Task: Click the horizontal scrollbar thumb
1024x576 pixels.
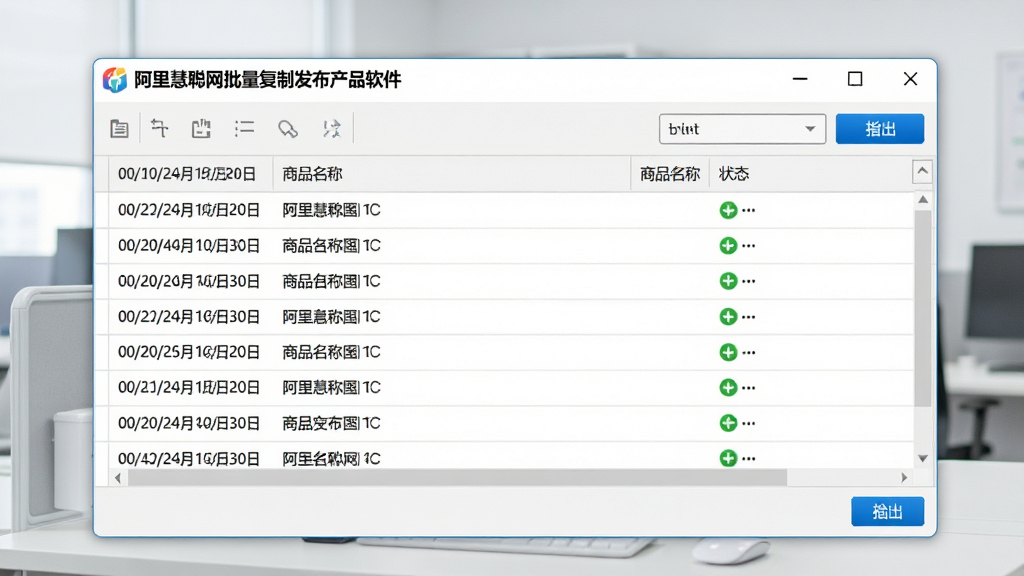Action: (x=457, y=478)
